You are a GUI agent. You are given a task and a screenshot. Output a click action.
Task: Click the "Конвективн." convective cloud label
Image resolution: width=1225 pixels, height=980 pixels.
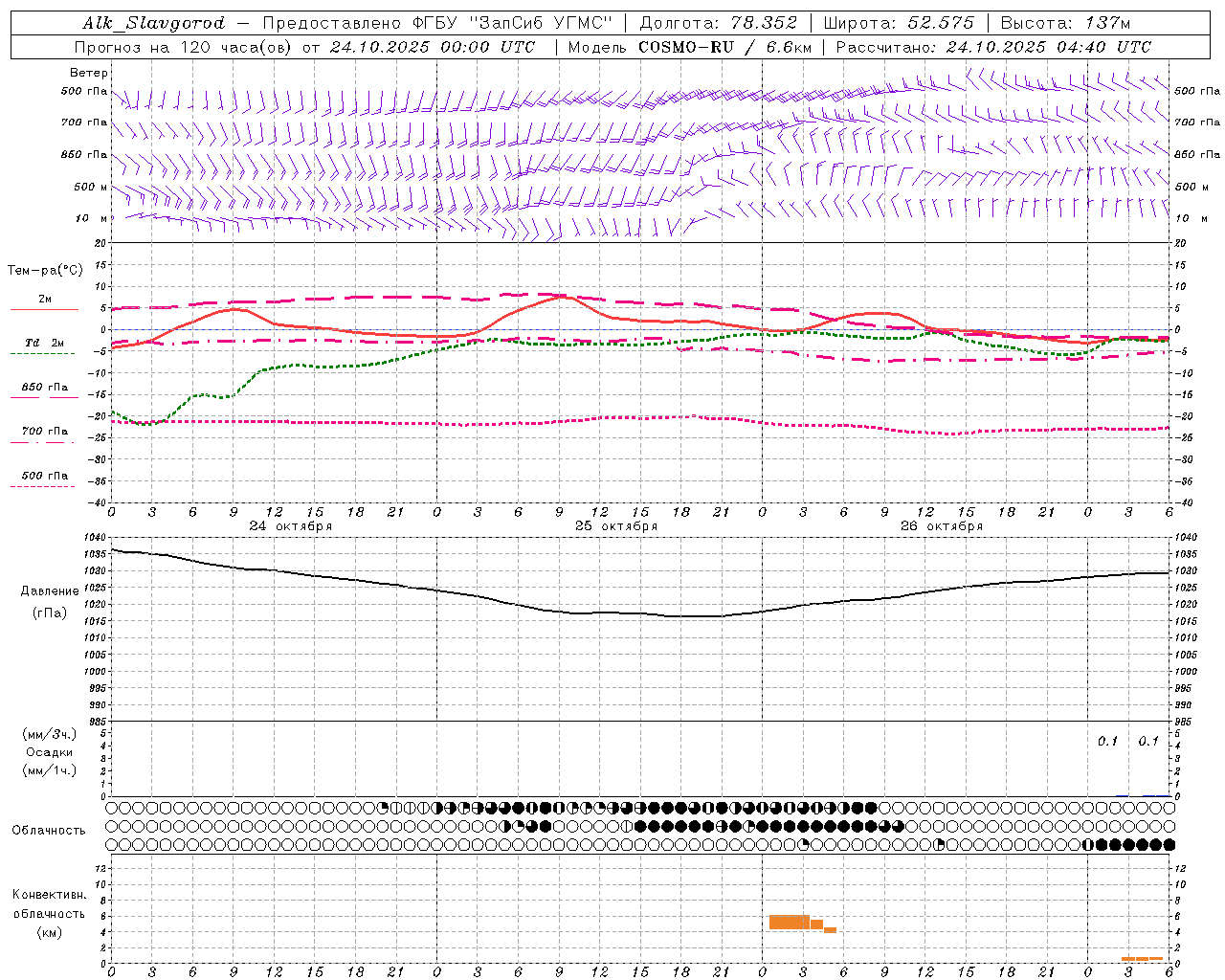point(50,895)
